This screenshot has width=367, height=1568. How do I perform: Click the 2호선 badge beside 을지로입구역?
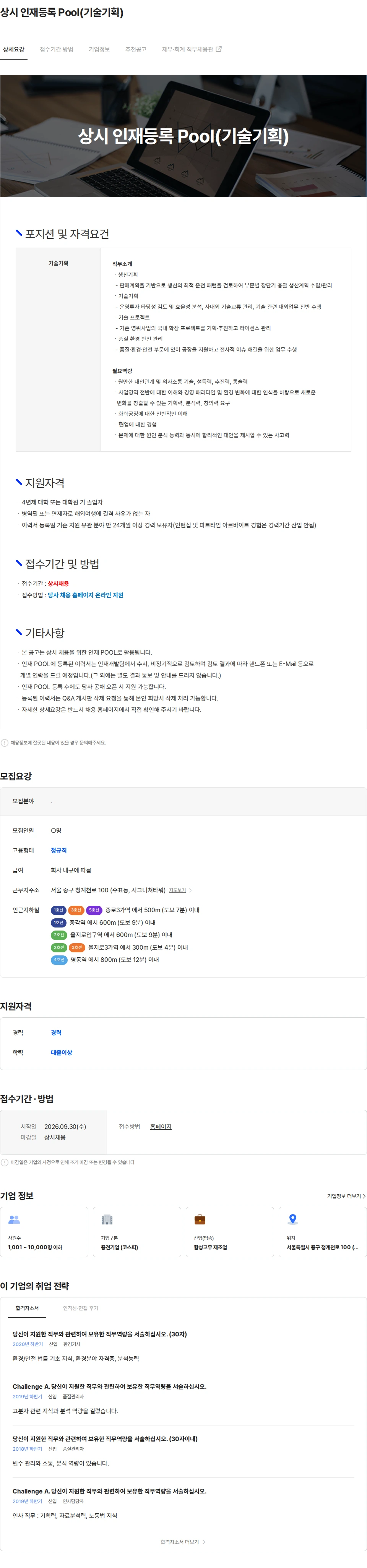pos(58,935)
